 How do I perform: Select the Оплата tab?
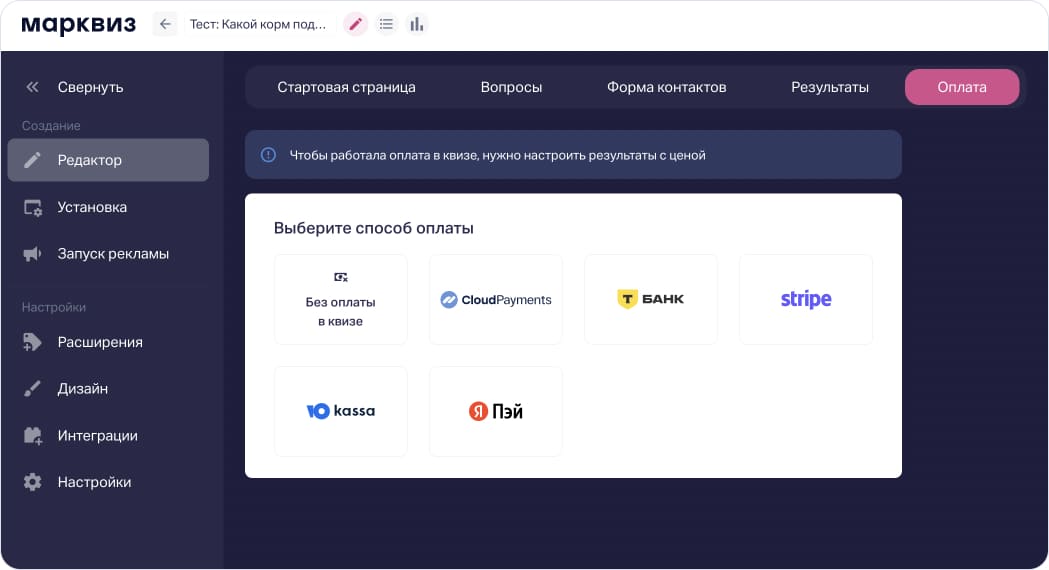(x=962, y=87)
